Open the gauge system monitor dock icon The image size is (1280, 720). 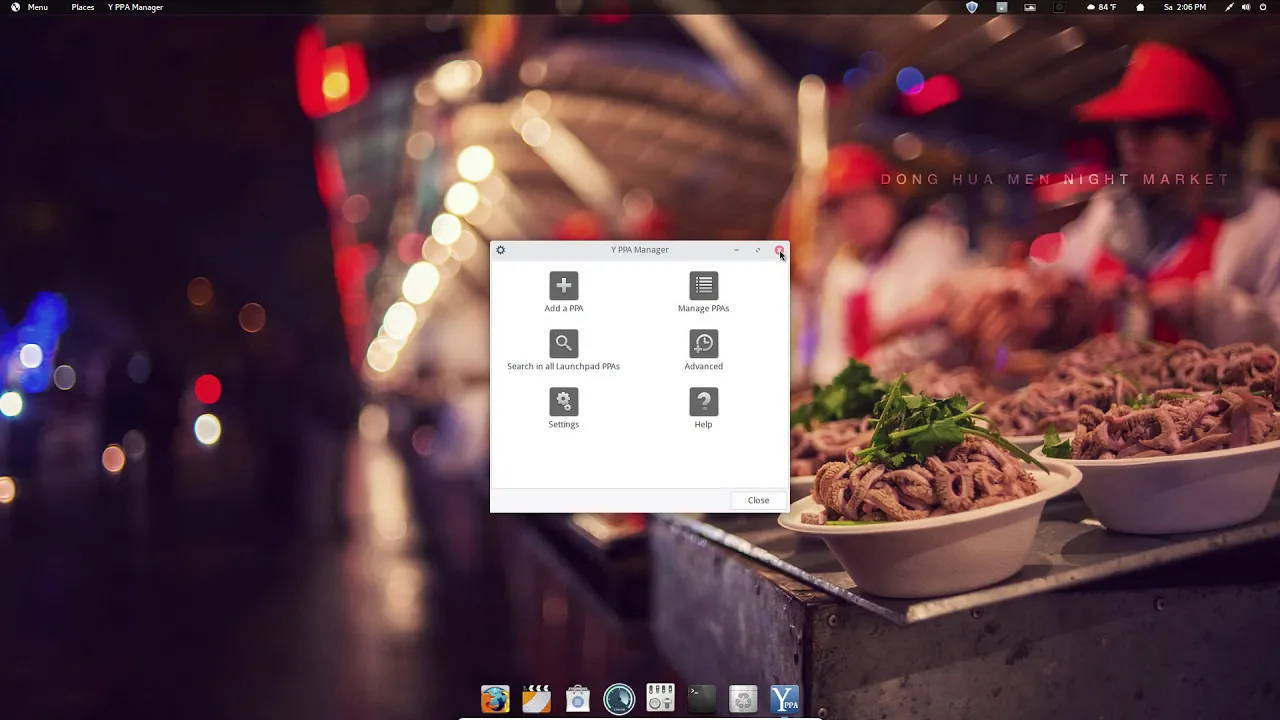click(619, 698)
